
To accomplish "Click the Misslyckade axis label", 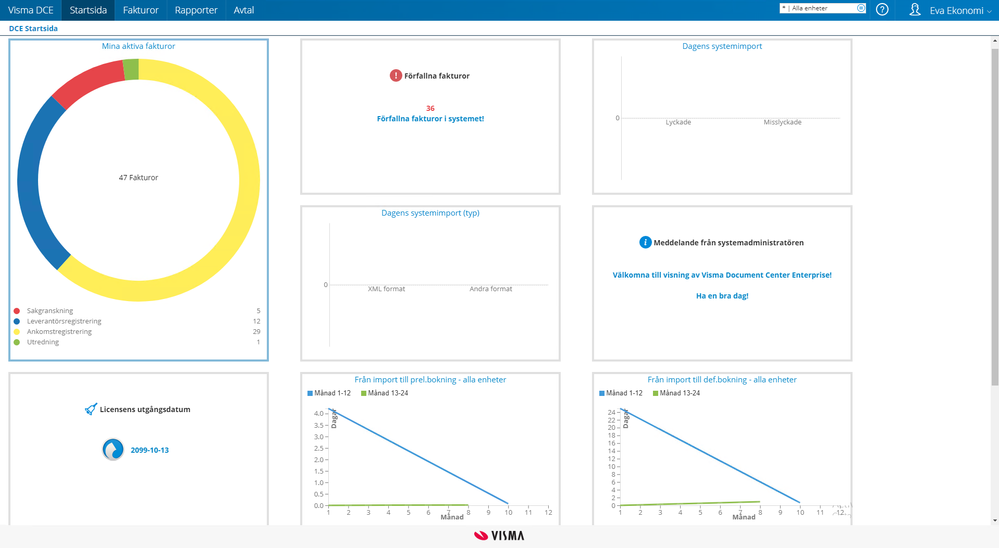I will coord(782,122).
